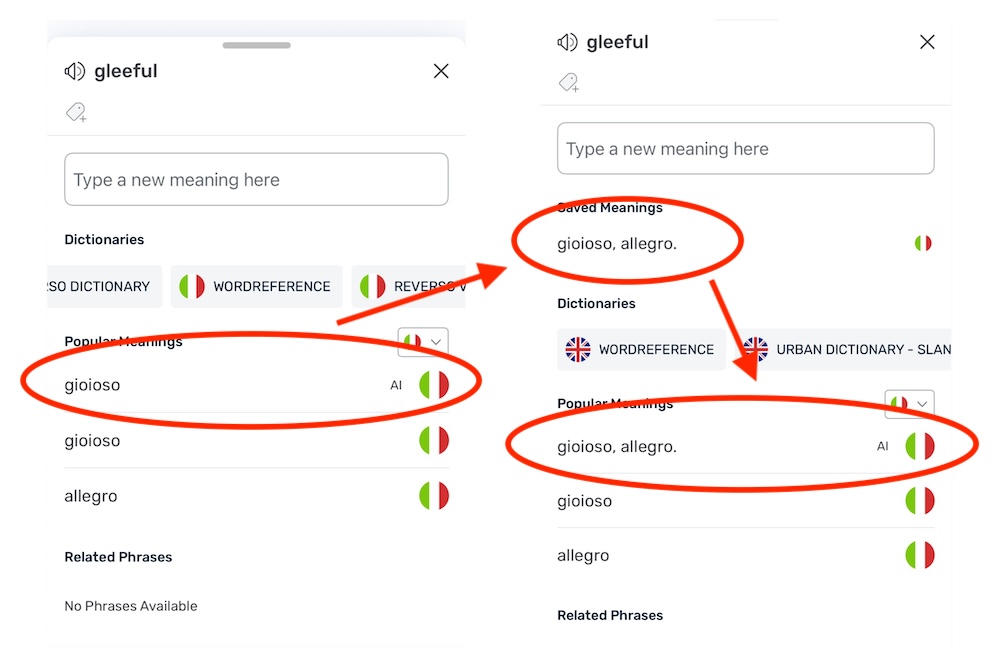Viewport: 1000px width, 668px height.
Task: Click the sheet handle above the left panel
Action: click(256, 45)
